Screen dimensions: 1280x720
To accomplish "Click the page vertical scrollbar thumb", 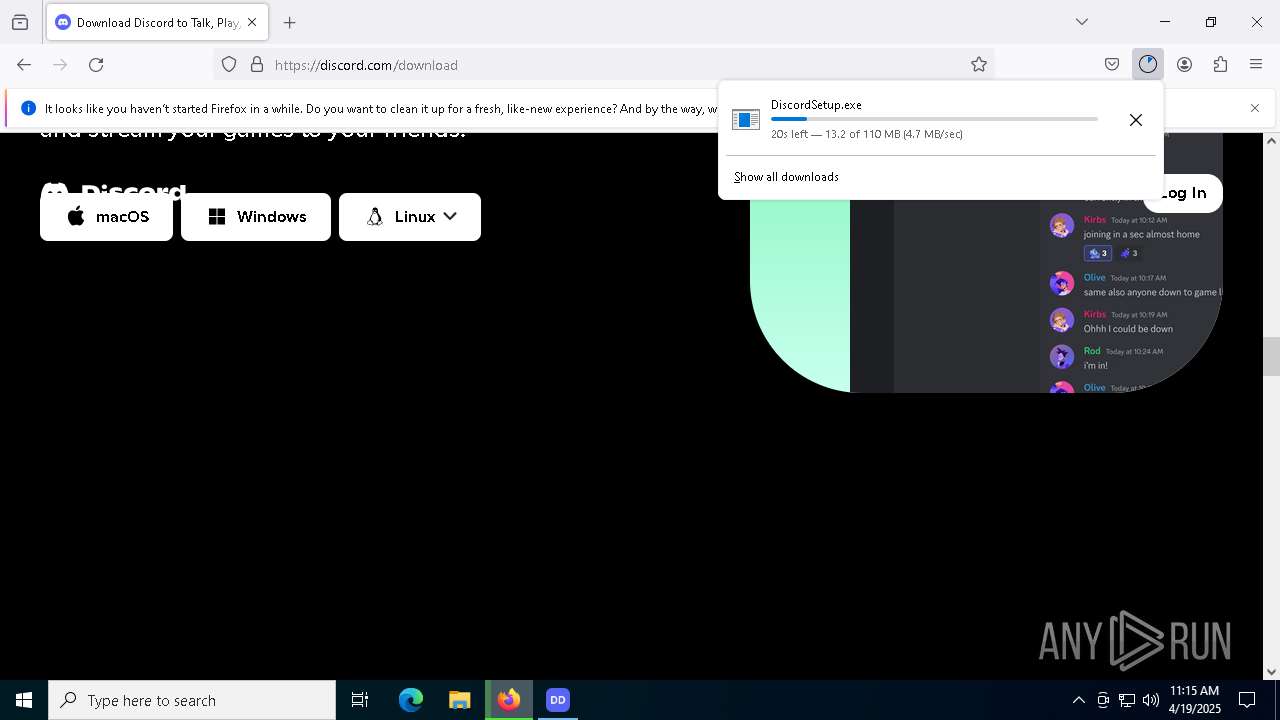I will (1271, 357).
